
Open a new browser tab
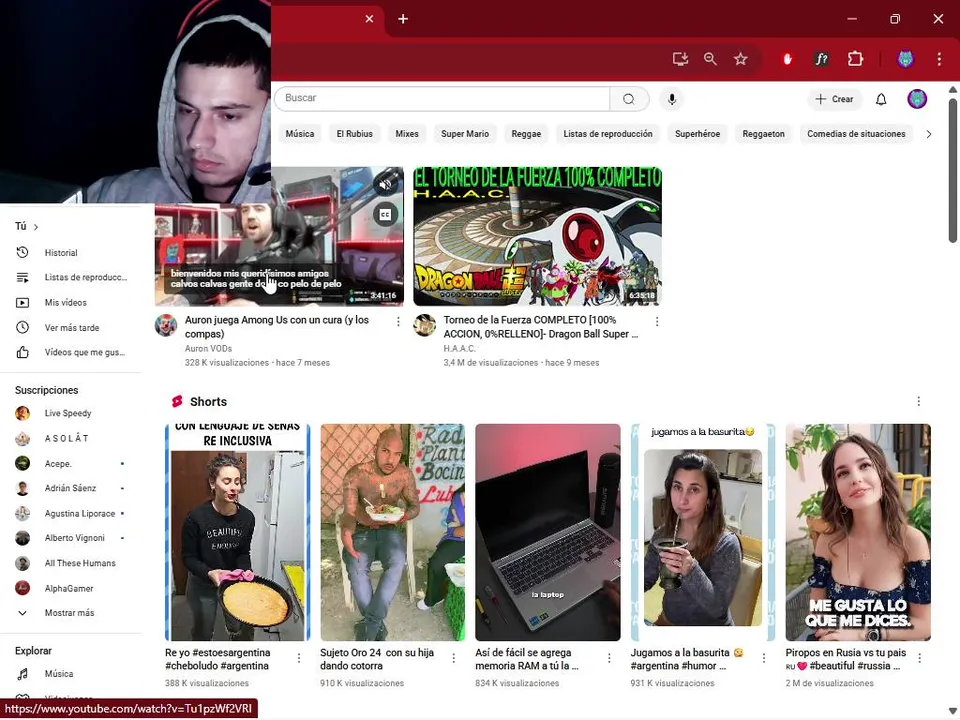point(403,19)
